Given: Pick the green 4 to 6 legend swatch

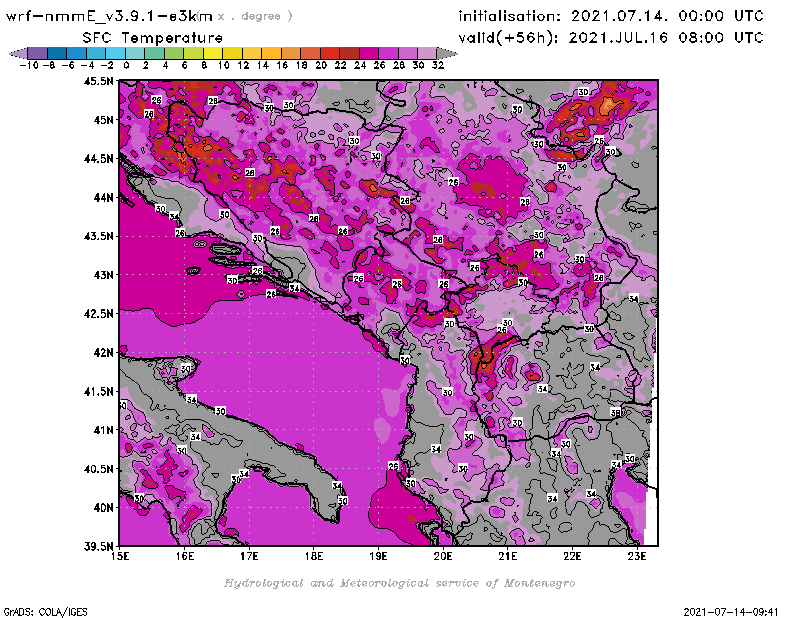Looking at the screenshot, I should tap(174, 53).
